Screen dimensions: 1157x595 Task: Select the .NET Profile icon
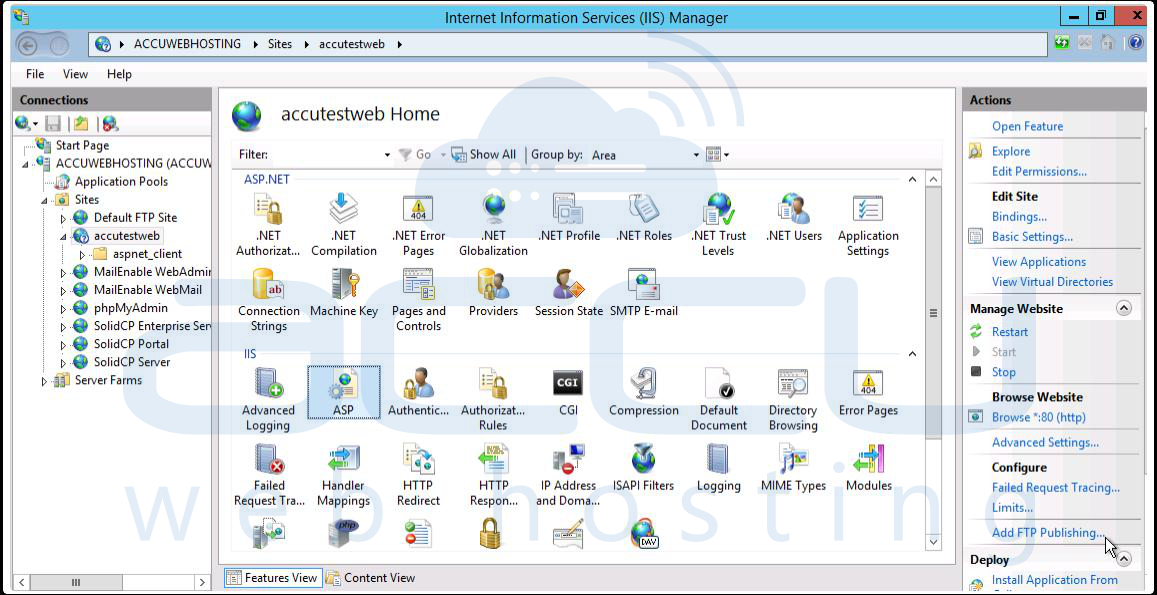(x=569, y=218)
